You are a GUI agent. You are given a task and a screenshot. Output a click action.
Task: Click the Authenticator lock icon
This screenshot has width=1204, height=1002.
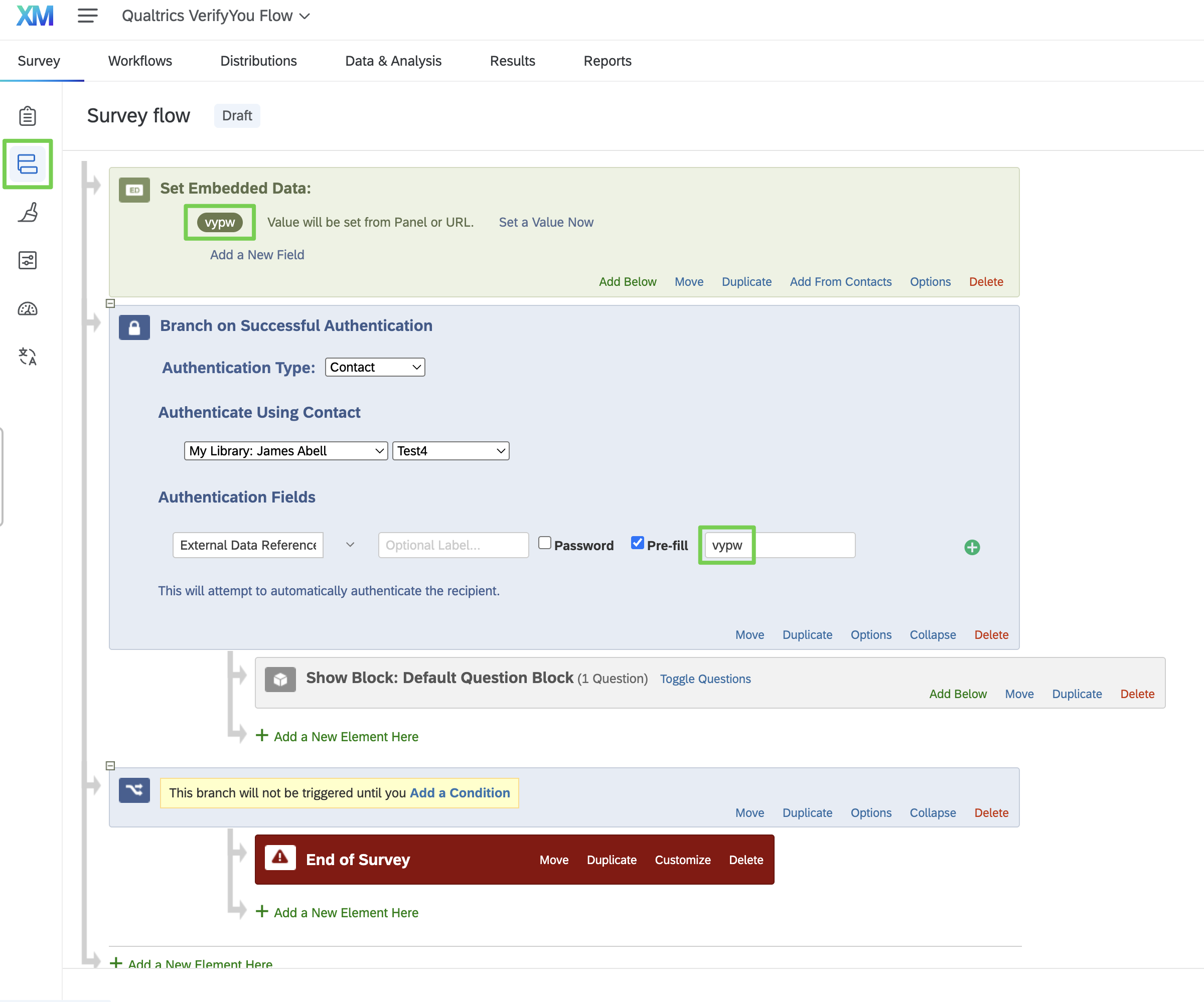[134, 327]
